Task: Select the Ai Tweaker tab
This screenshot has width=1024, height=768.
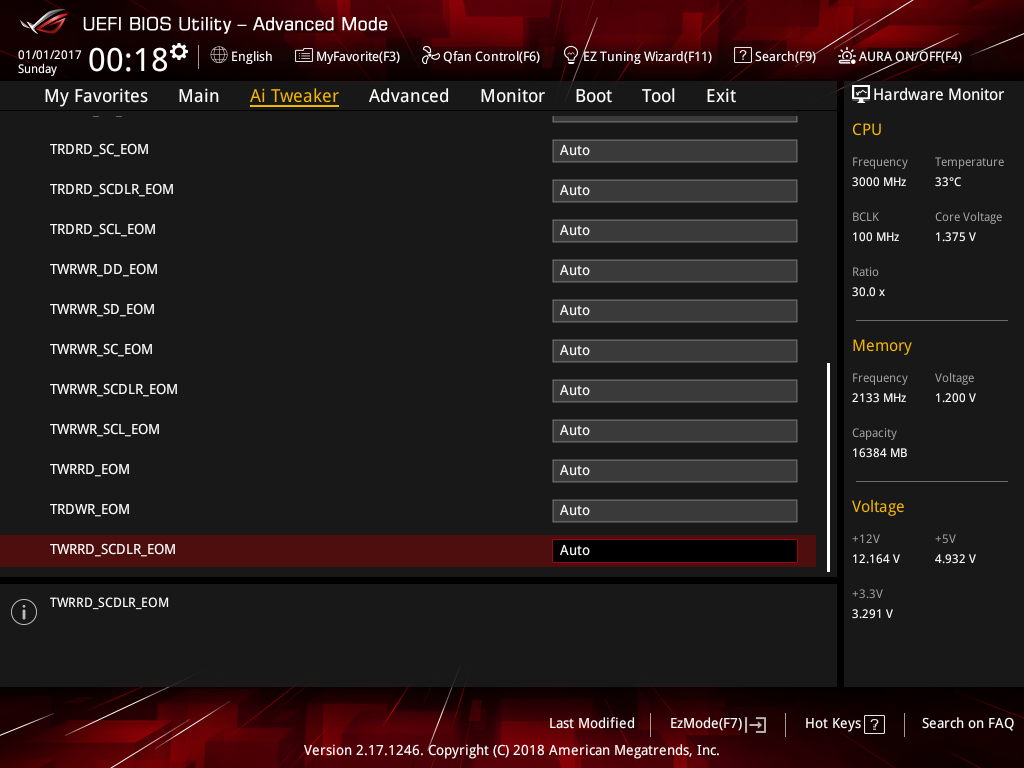Action: pos(294,96)
